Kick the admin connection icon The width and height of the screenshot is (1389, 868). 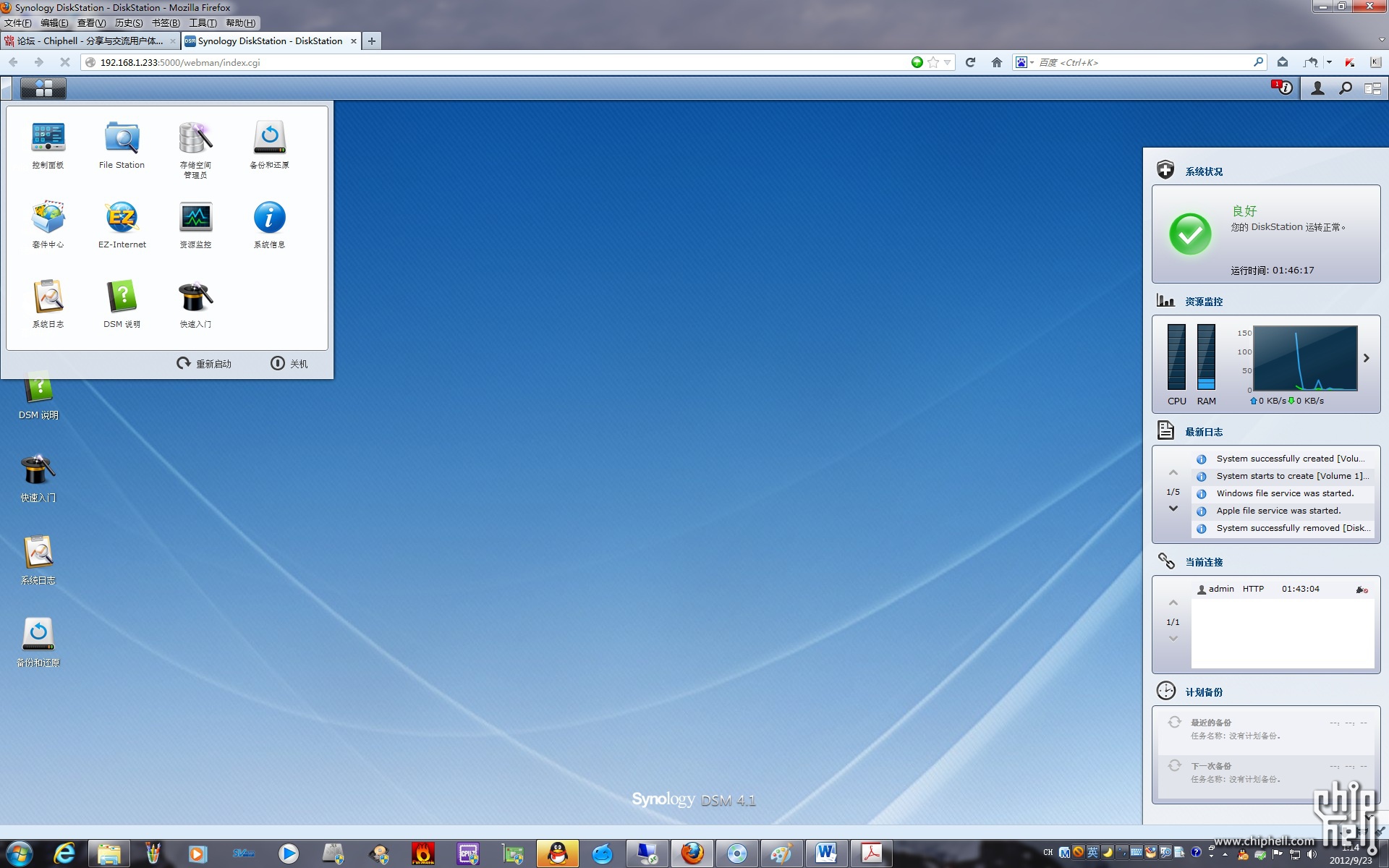1362,590
